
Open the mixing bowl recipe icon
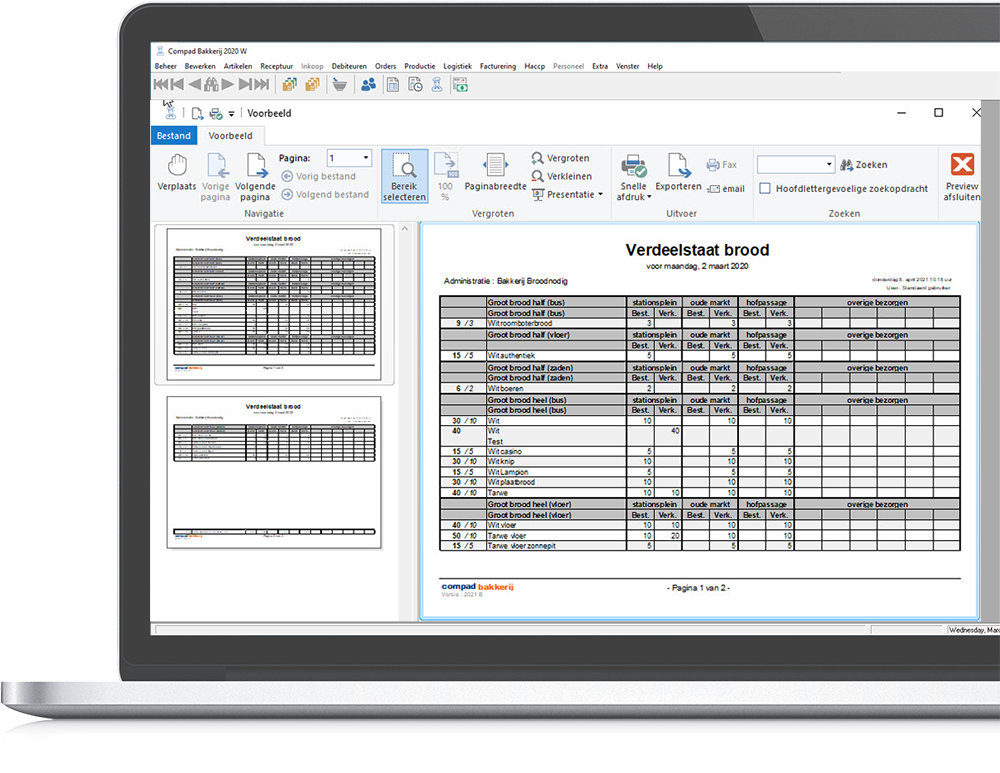340,84
